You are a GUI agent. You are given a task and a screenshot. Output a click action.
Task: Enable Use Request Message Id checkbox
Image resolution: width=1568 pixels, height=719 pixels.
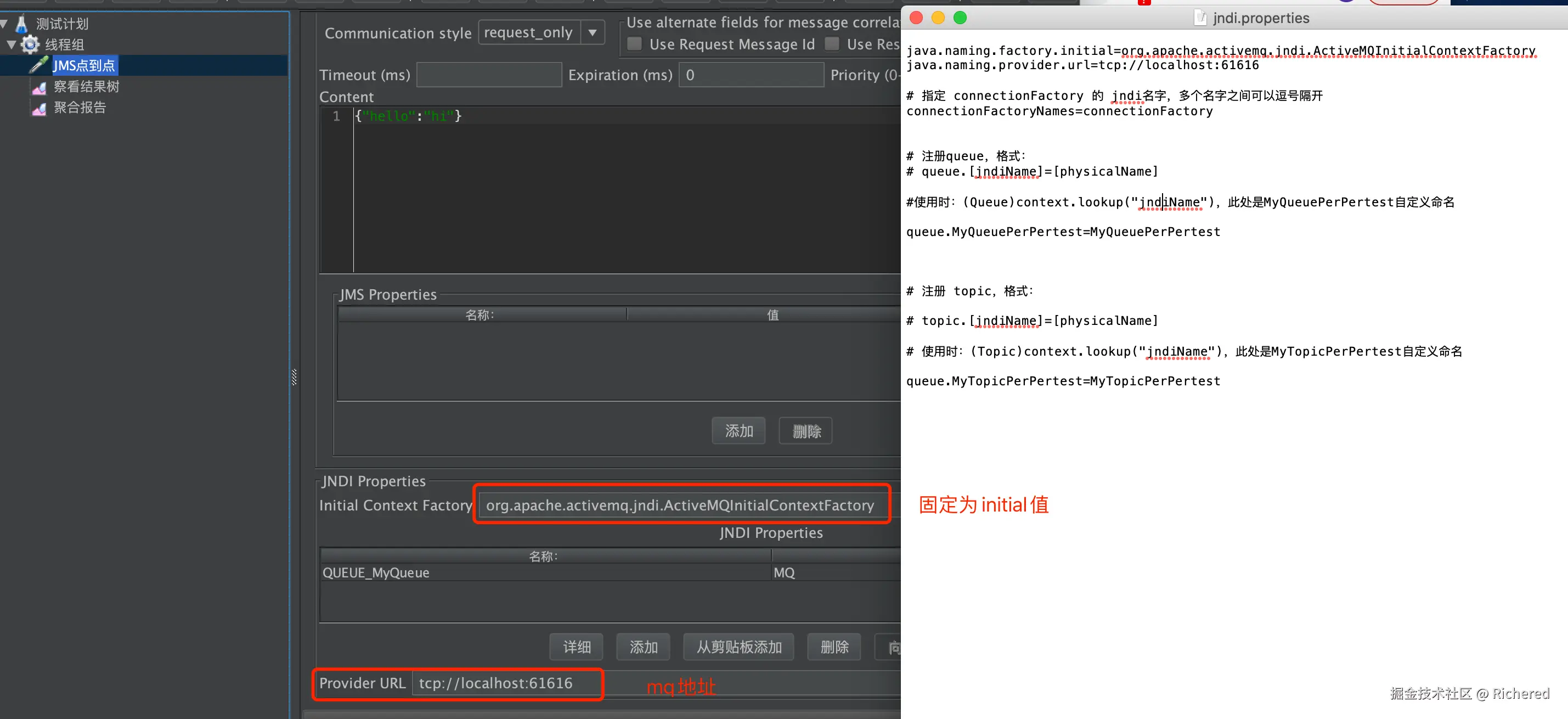[x=635, y=44]
